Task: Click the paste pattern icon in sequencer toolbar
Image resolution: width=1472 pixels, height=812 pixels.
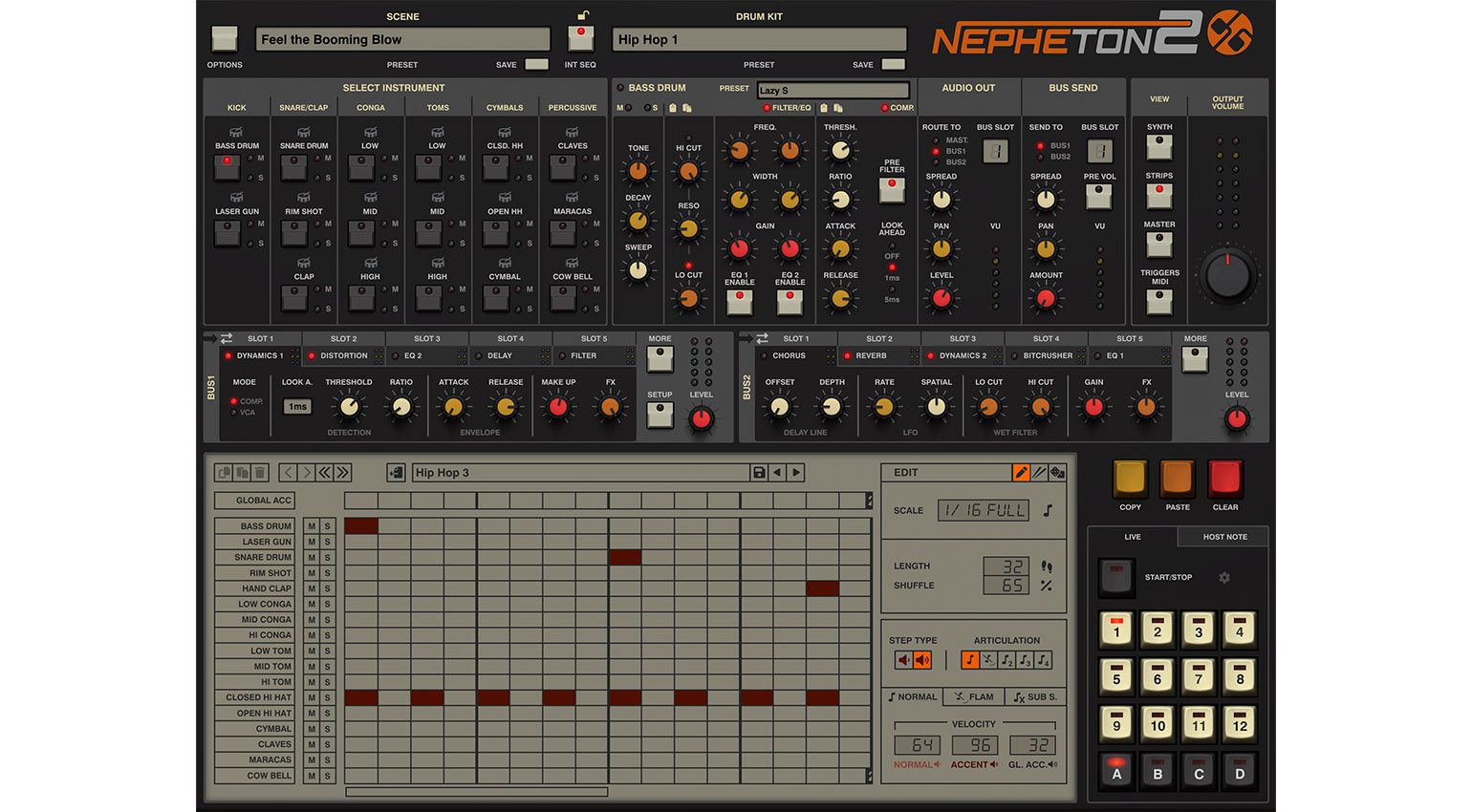Action: click(242, 472)
